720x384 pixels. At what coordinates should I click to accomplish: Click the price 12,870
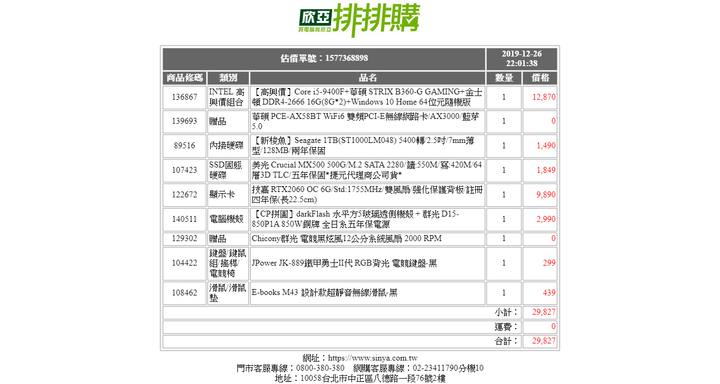(x=544, y=97)
